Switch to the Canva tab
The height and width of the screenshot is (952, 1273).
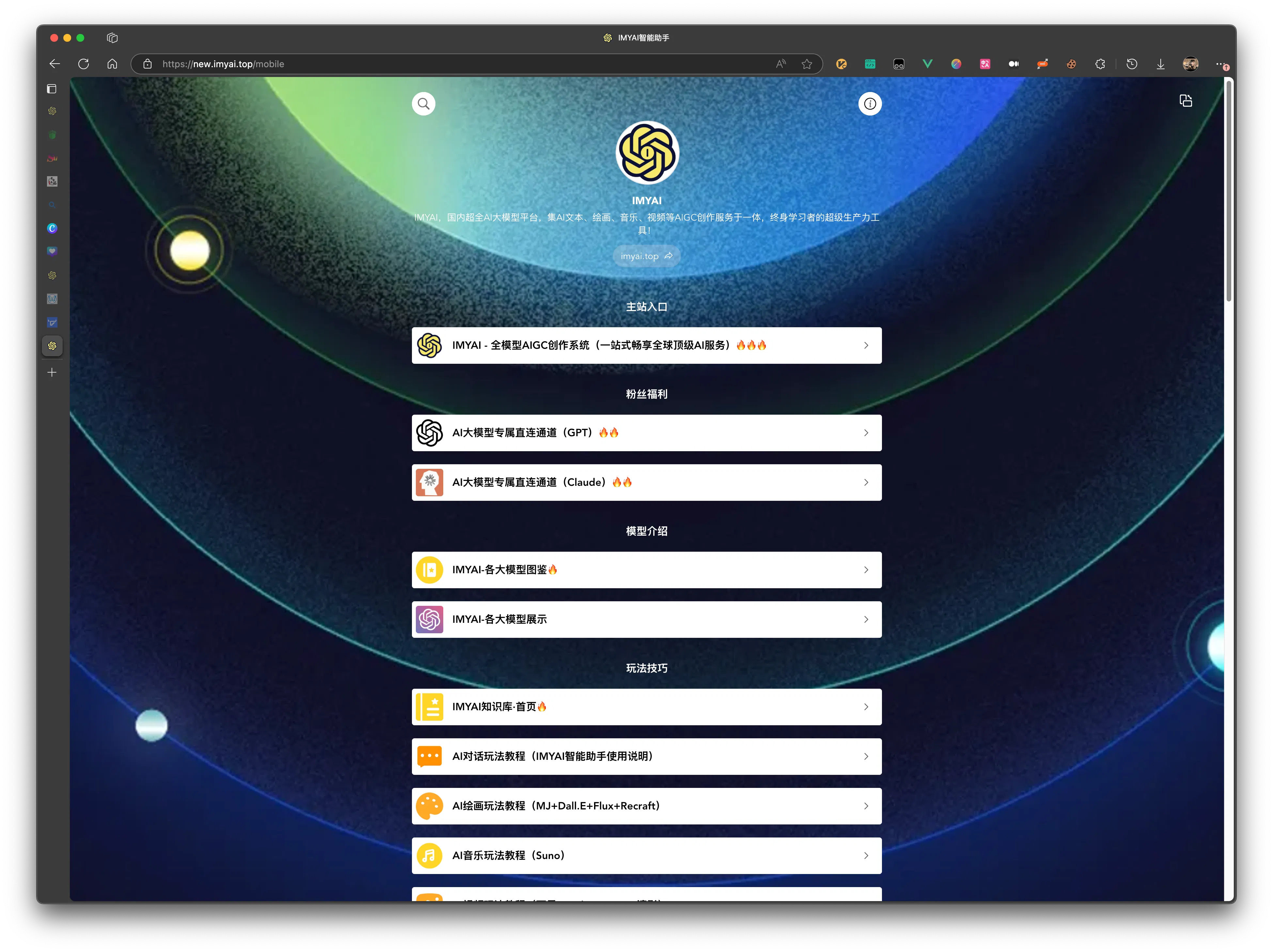click(x=52, y=228)
